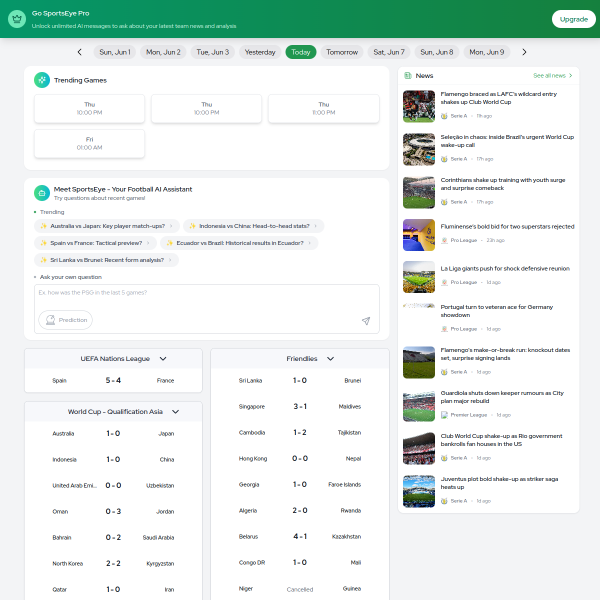Go to next dates with right arrow

(524, 52)
